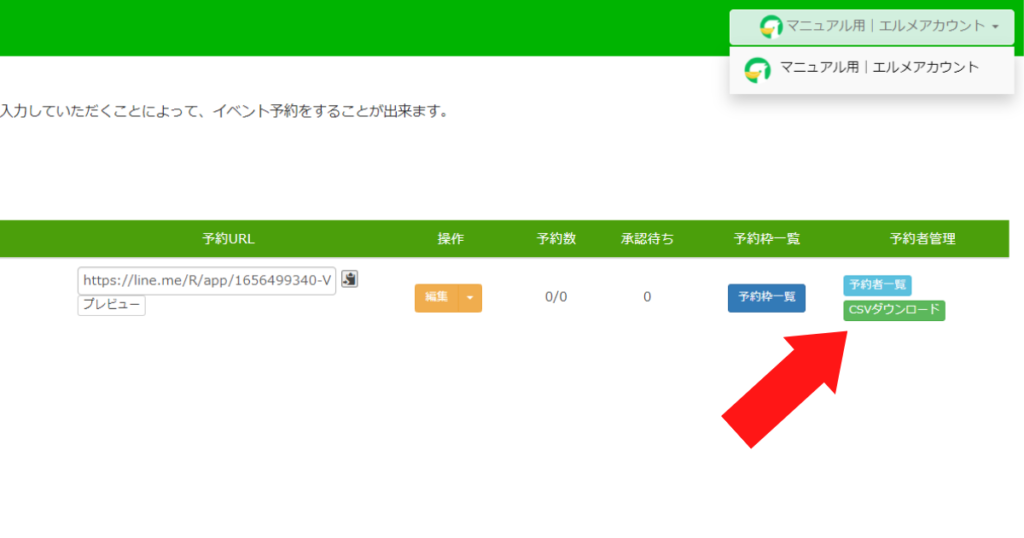This screenshot has height=538, width=1024.
Task: Open the blue 予約枠一覧 button
Action: point(767,298)
